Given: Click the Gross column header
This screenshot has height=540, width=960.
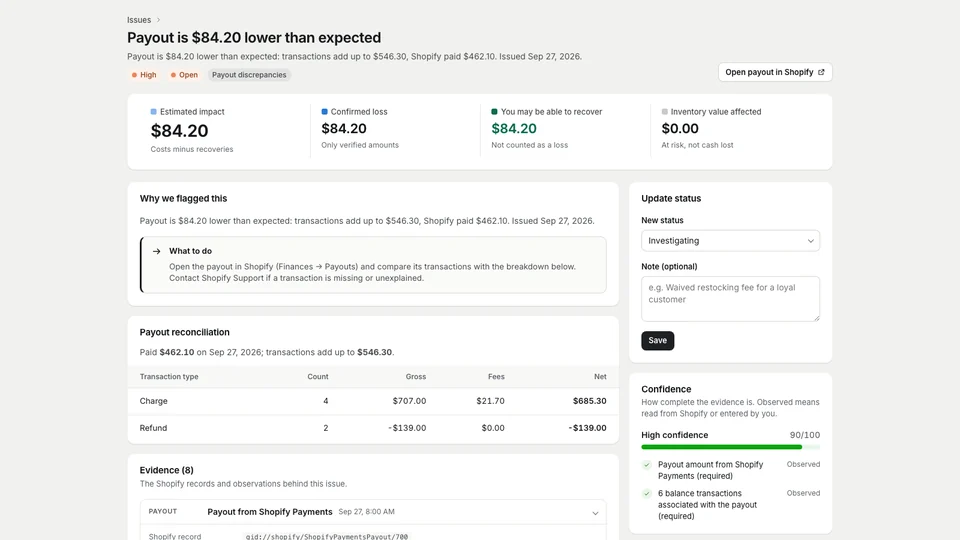Looking at the screenshot, I should point(416,377).
